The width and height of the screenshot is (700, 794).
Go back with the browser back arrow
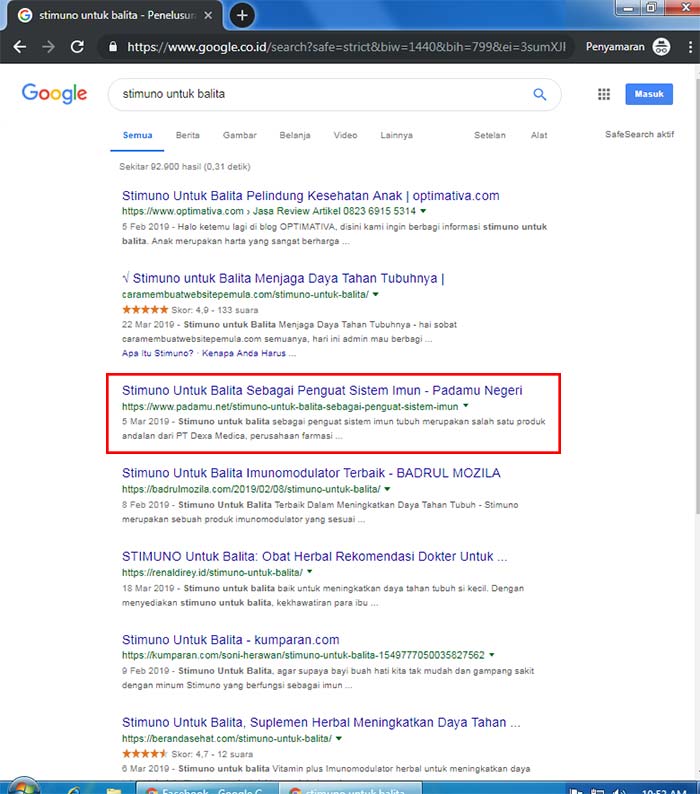point(20,47)
